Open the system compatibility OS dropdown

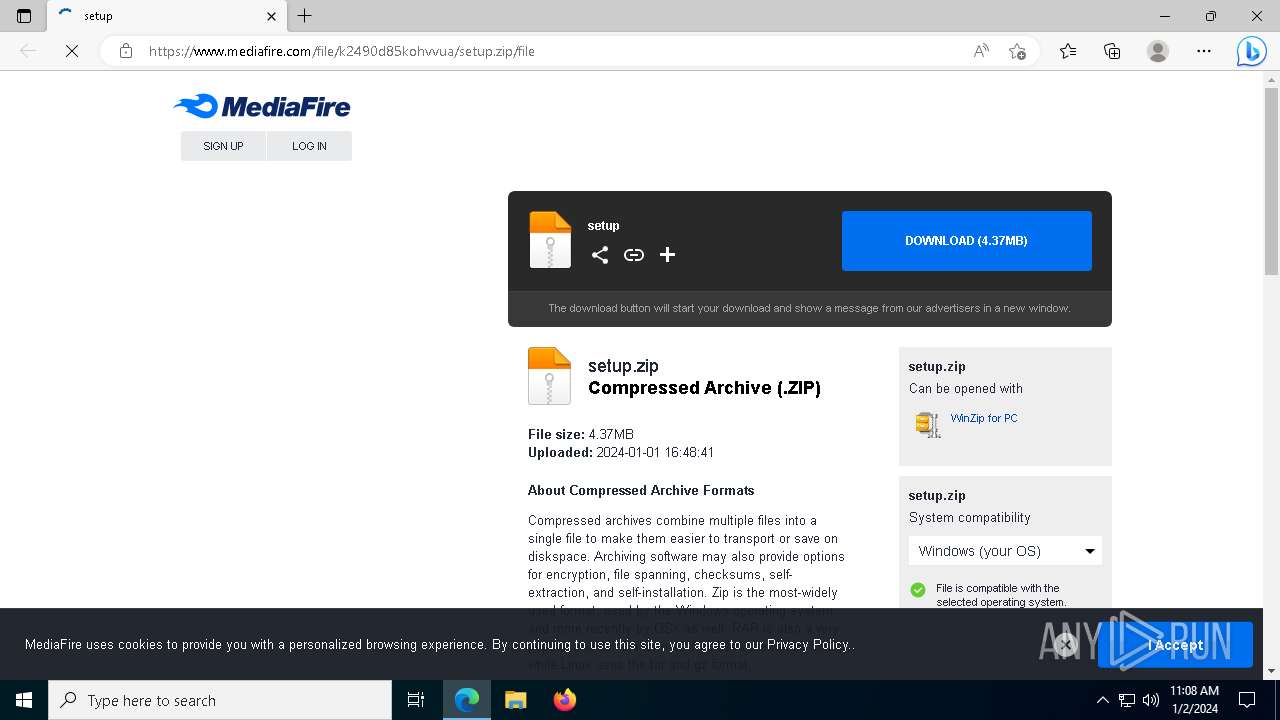(x=1005, y=551)
